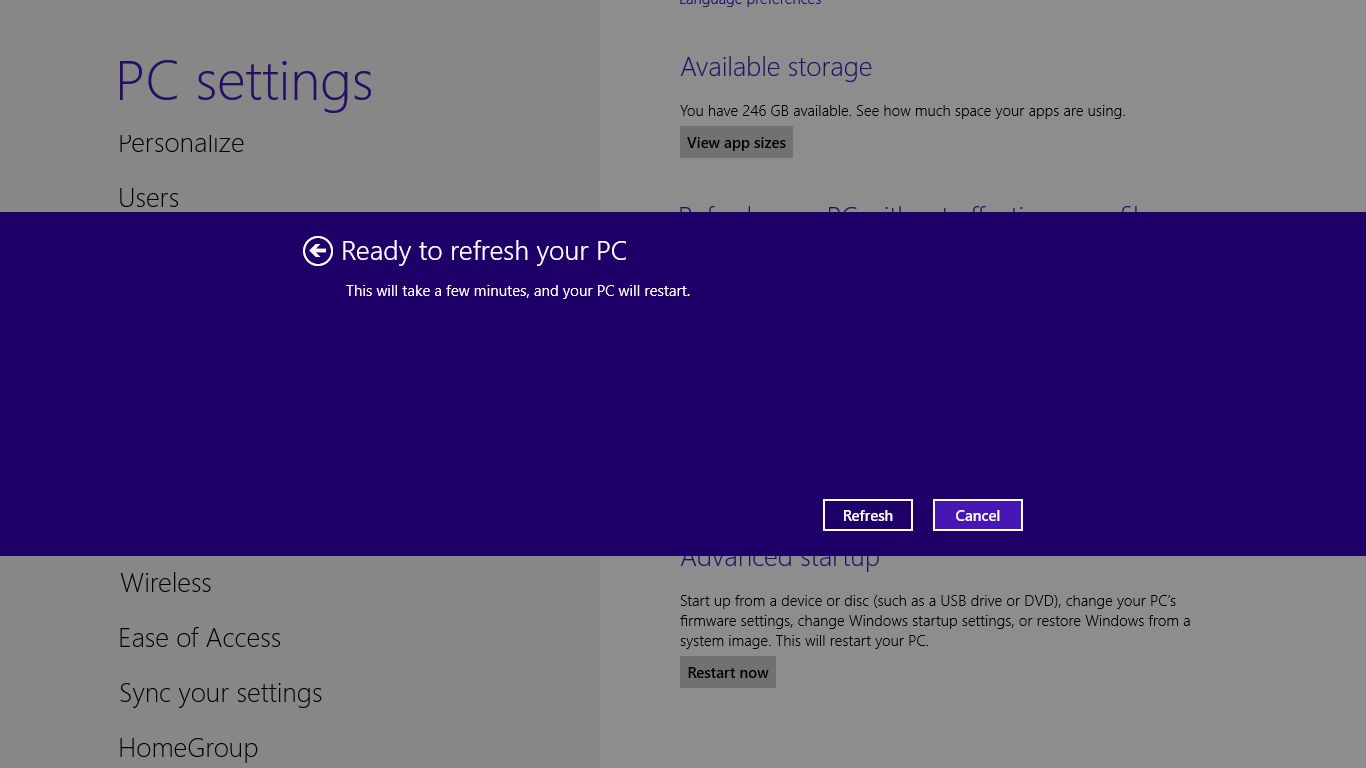Click the Available storage heading
The width and height of the screenshot is (1366, 768).
(x=776, y=67)
